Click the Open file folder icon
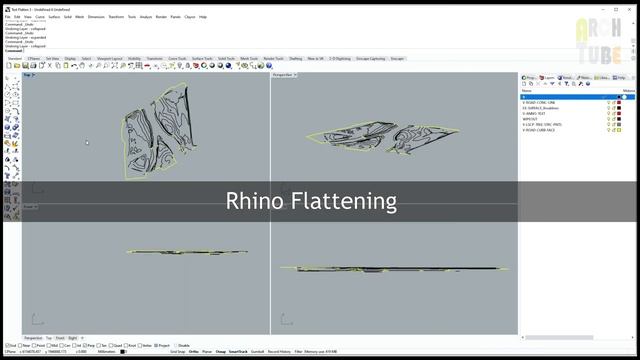Screen dimensions: 640x360 17,65
